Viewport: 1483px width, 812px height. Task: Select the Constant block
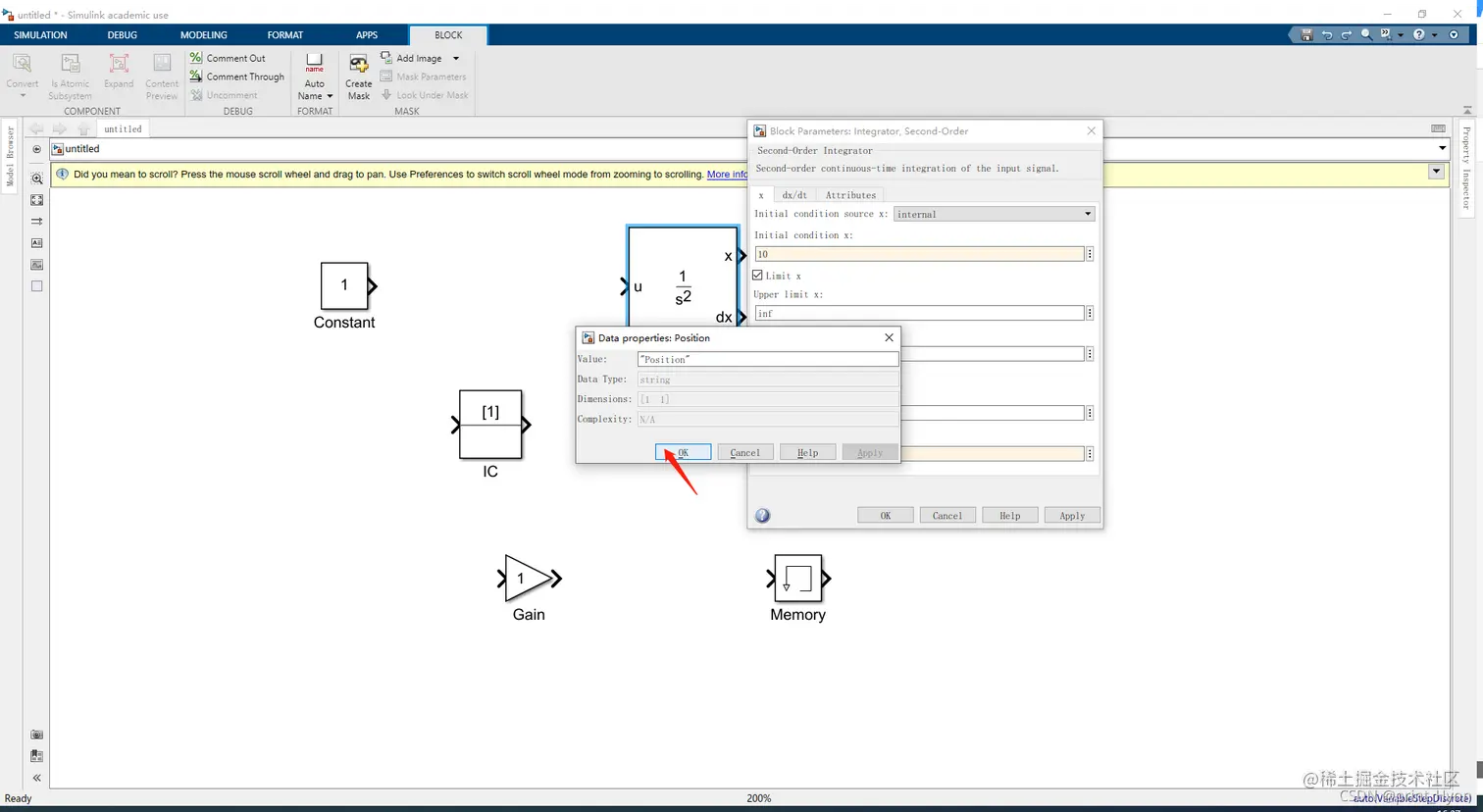344,285
